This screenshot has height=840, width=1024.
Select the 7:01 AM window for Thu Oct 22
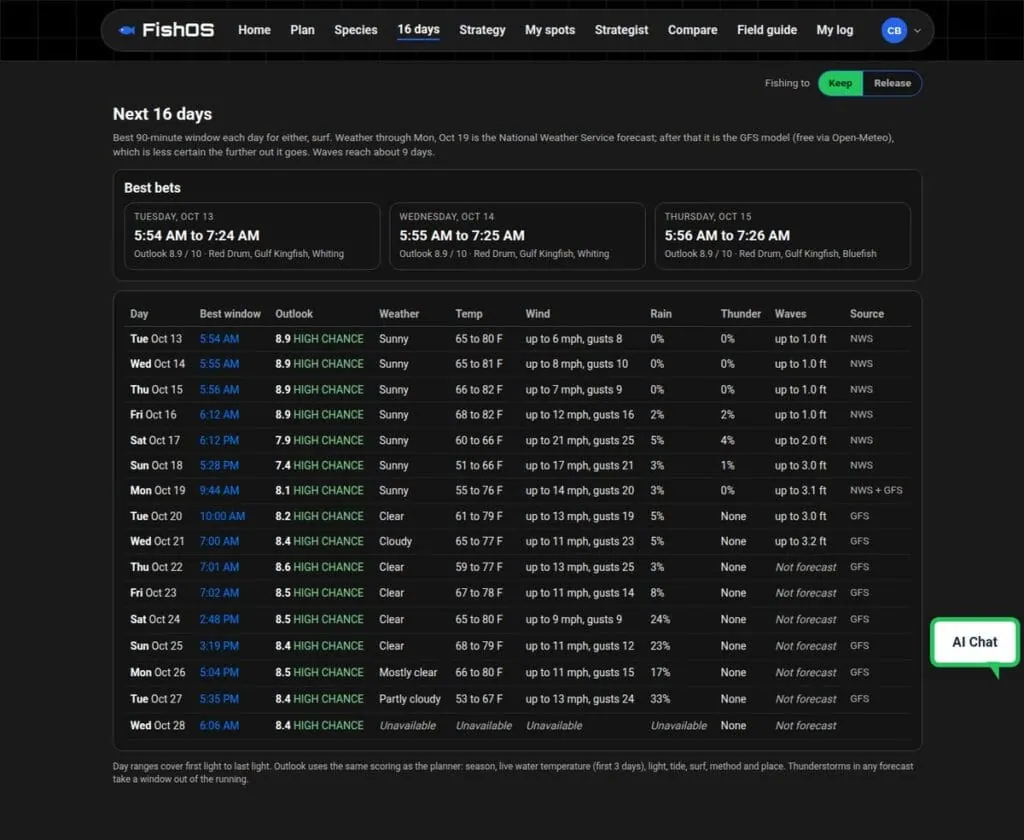click(219, 567)
